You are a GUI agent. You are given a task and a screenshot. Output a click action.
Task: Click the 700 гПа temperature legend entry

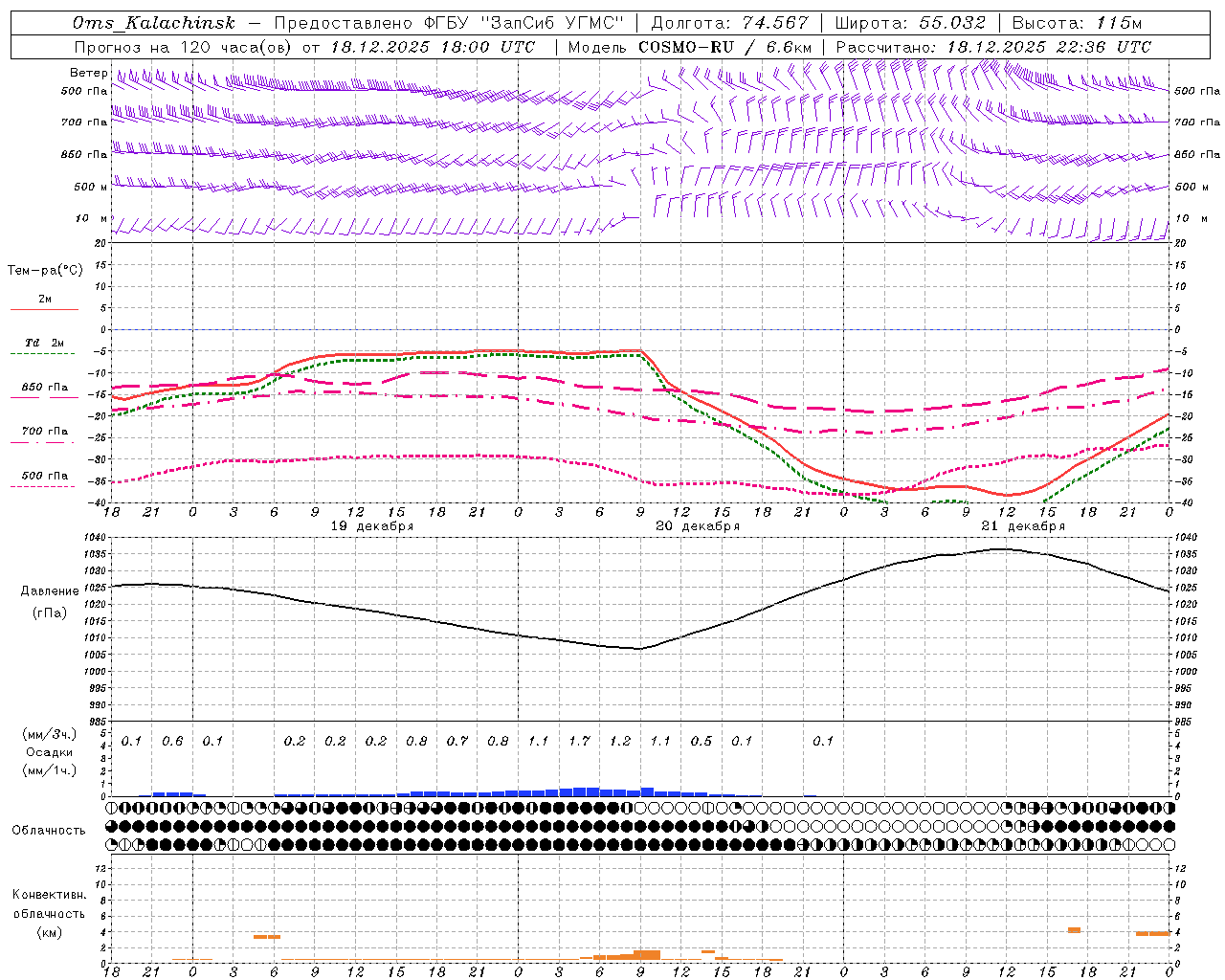pyautogui.click(x=44, y=432)
